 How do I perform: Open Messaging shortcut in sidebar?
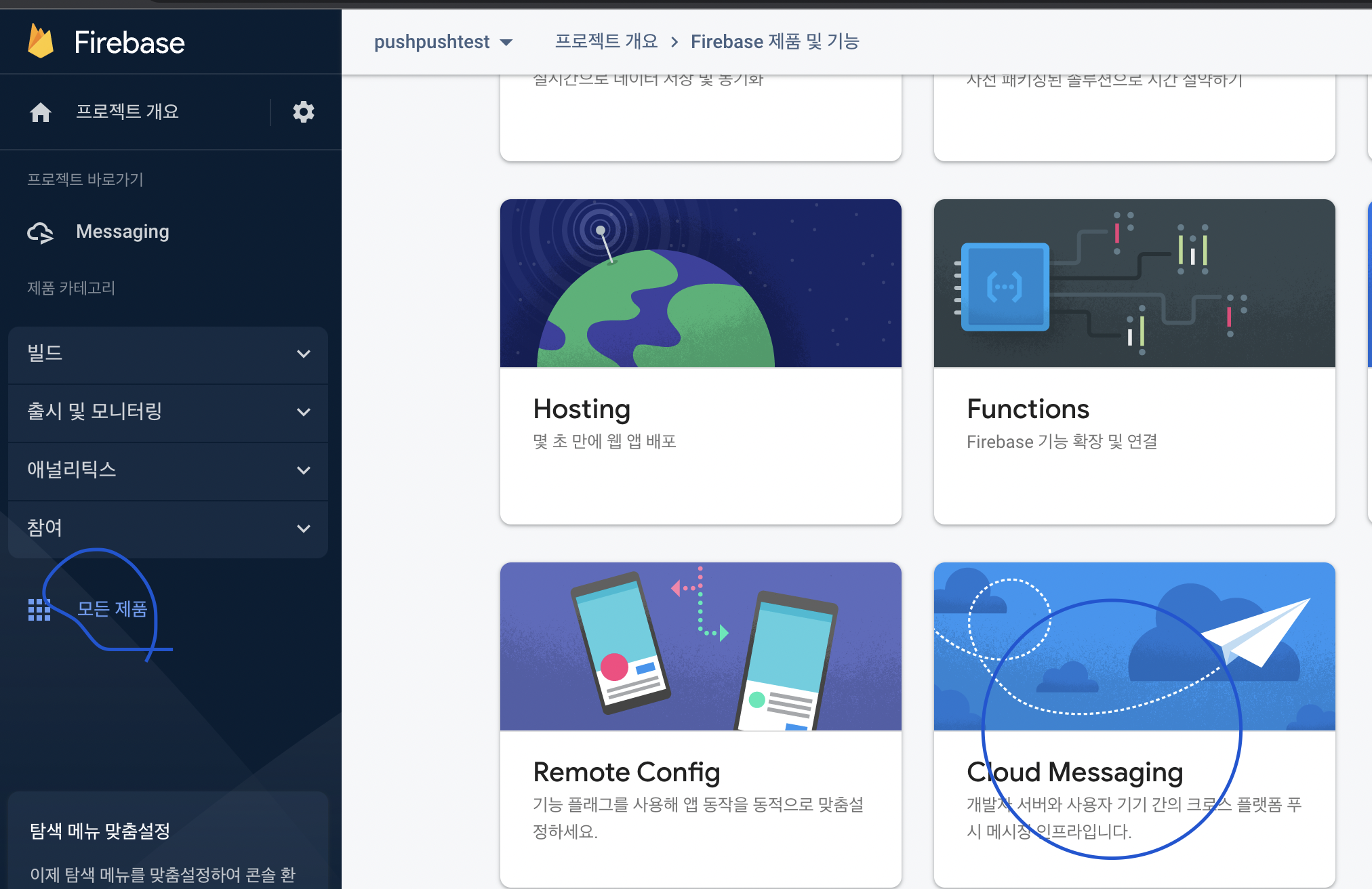123,232
